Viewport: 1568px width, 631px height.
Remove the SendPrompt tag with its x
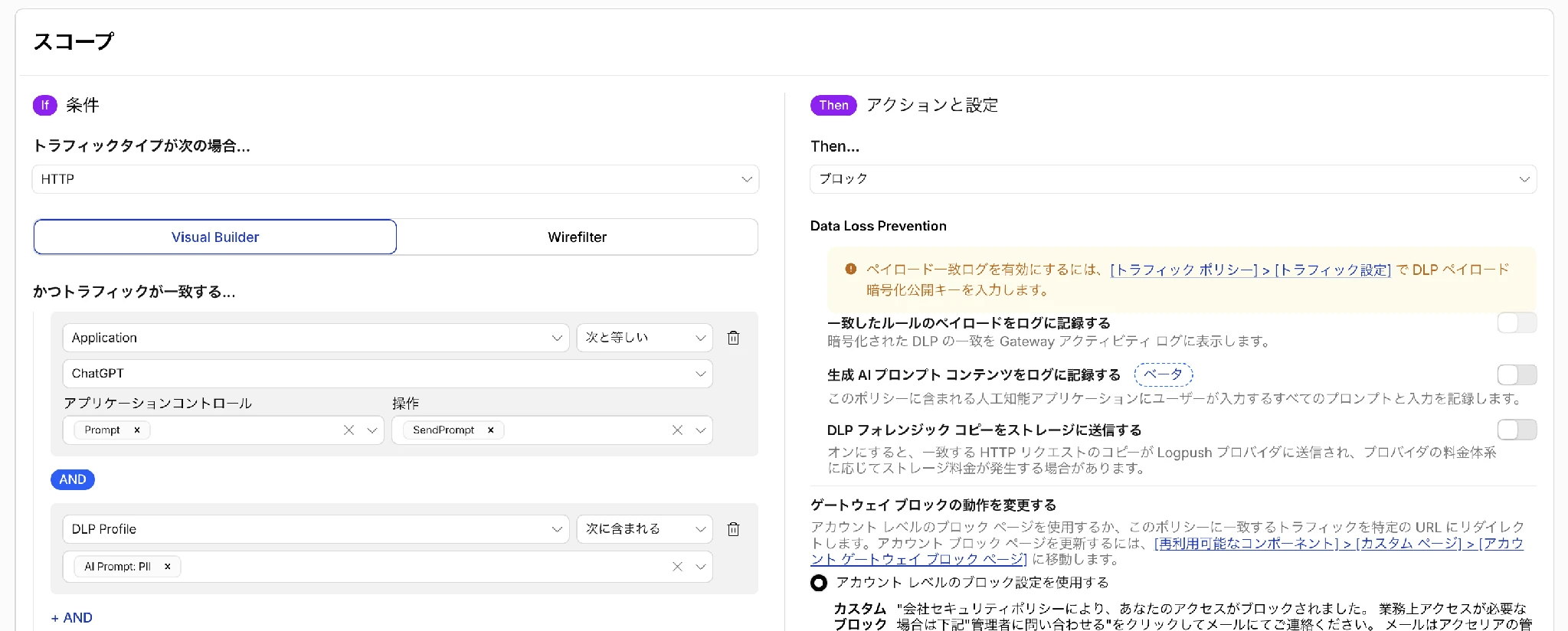pos(491,430)
